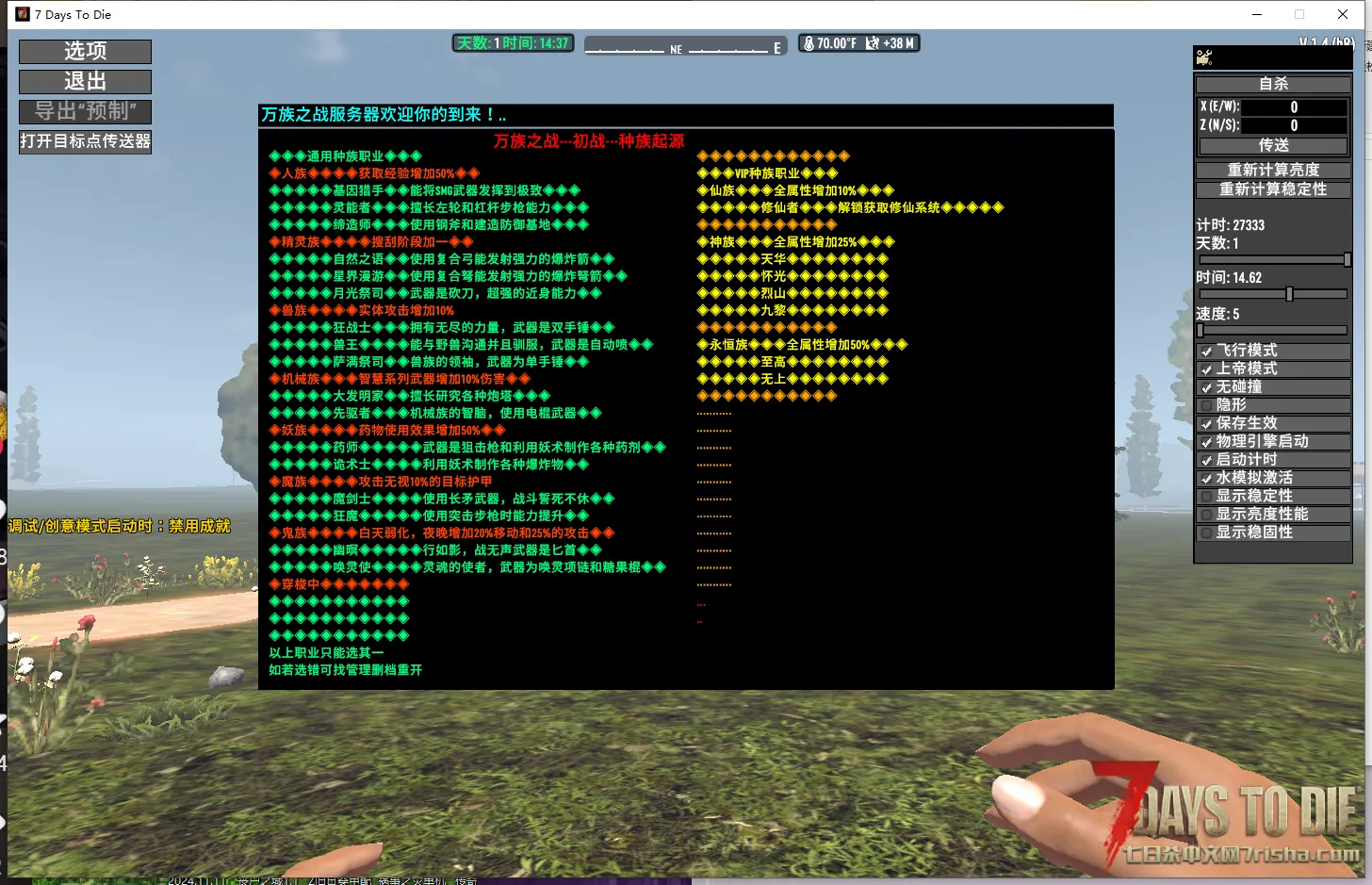
Task: Click 重新计算稳定性 recalculate stability
Action: tap(1273, 189)
